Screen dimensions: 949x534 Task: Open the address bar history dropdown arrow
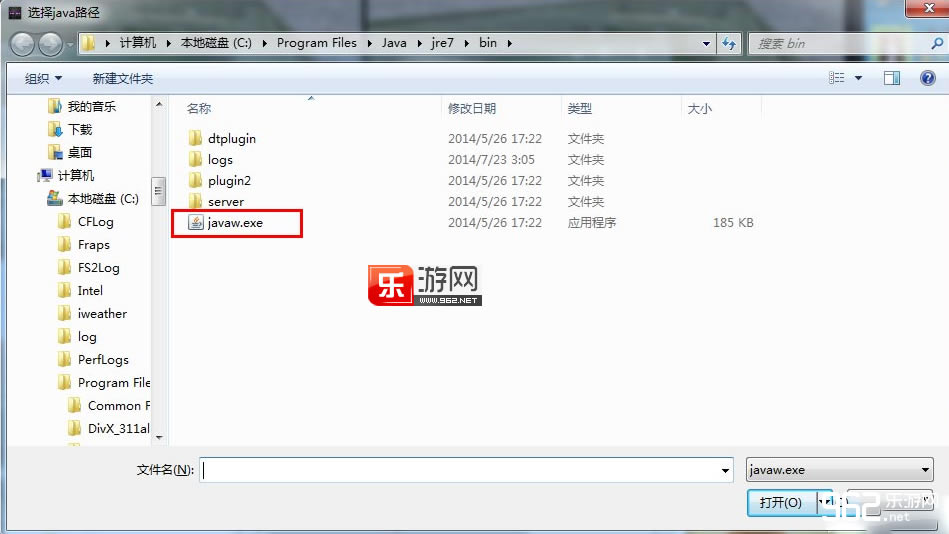pos(706,44)
